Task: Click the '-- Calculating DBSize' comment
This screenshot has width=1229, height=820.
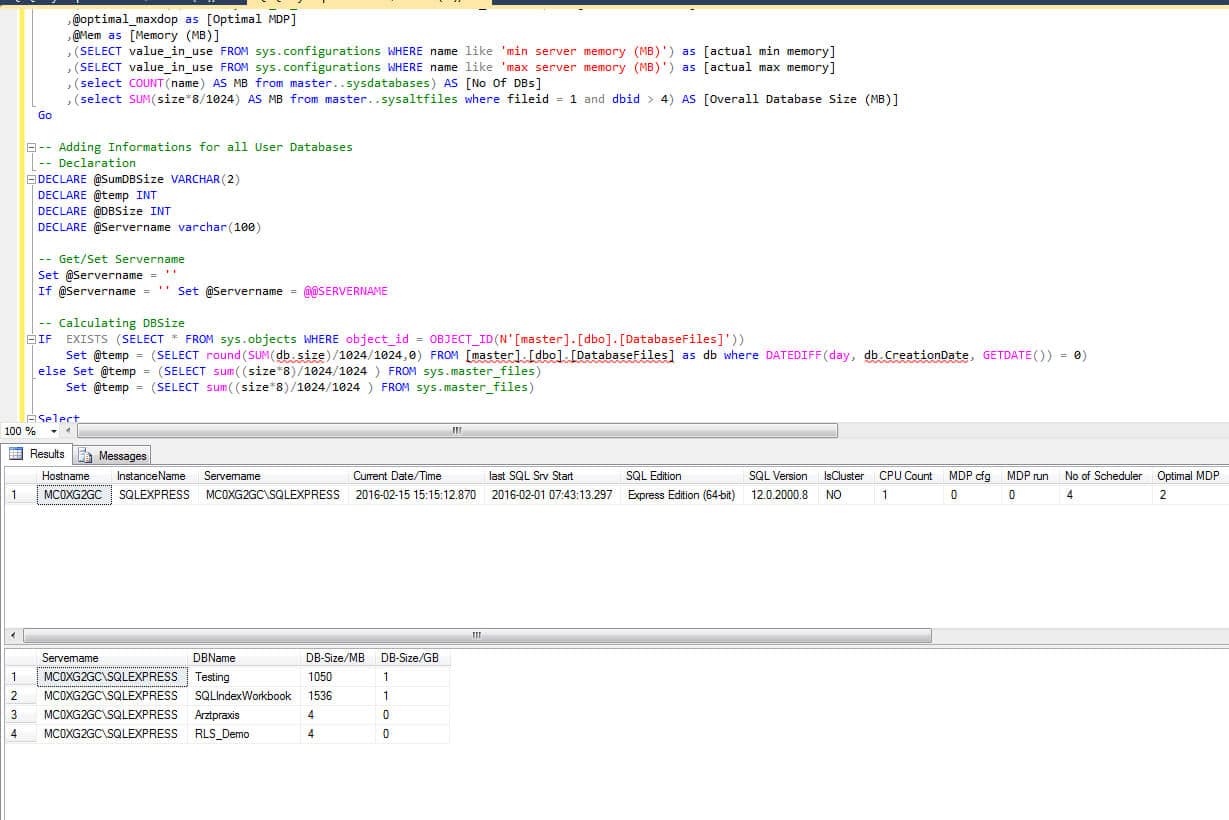Action: [x=111, y=323]
